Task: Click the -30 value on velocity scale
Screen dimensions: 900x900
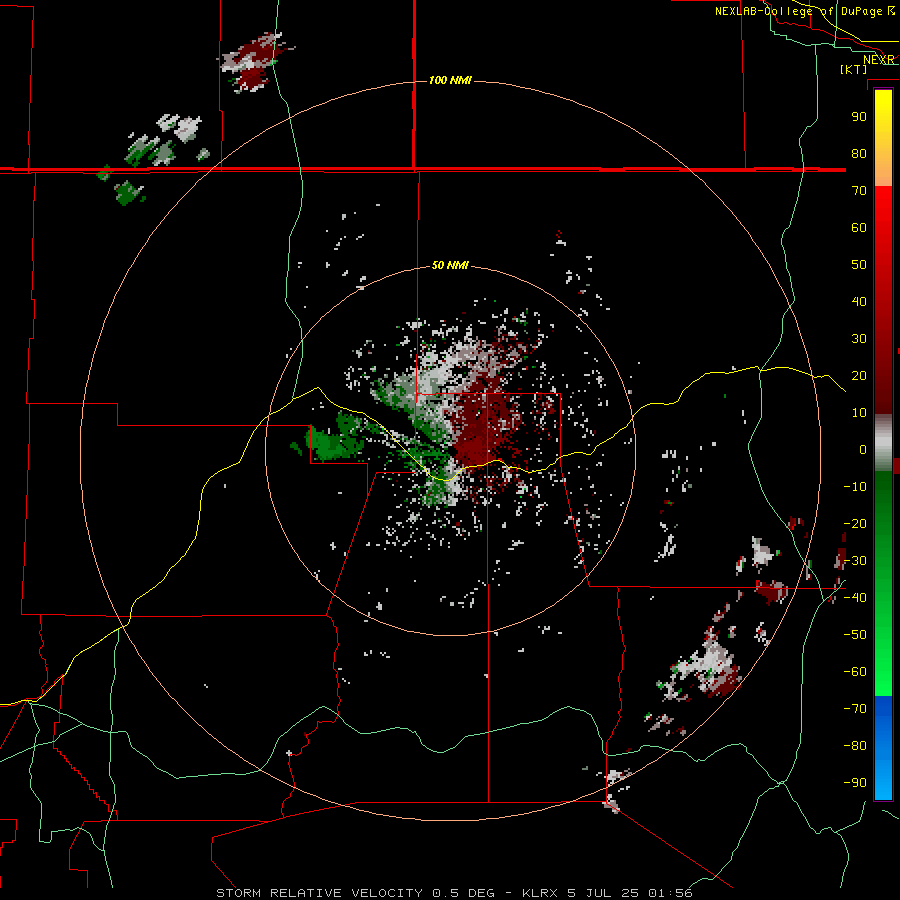Action: coord(855,561)
